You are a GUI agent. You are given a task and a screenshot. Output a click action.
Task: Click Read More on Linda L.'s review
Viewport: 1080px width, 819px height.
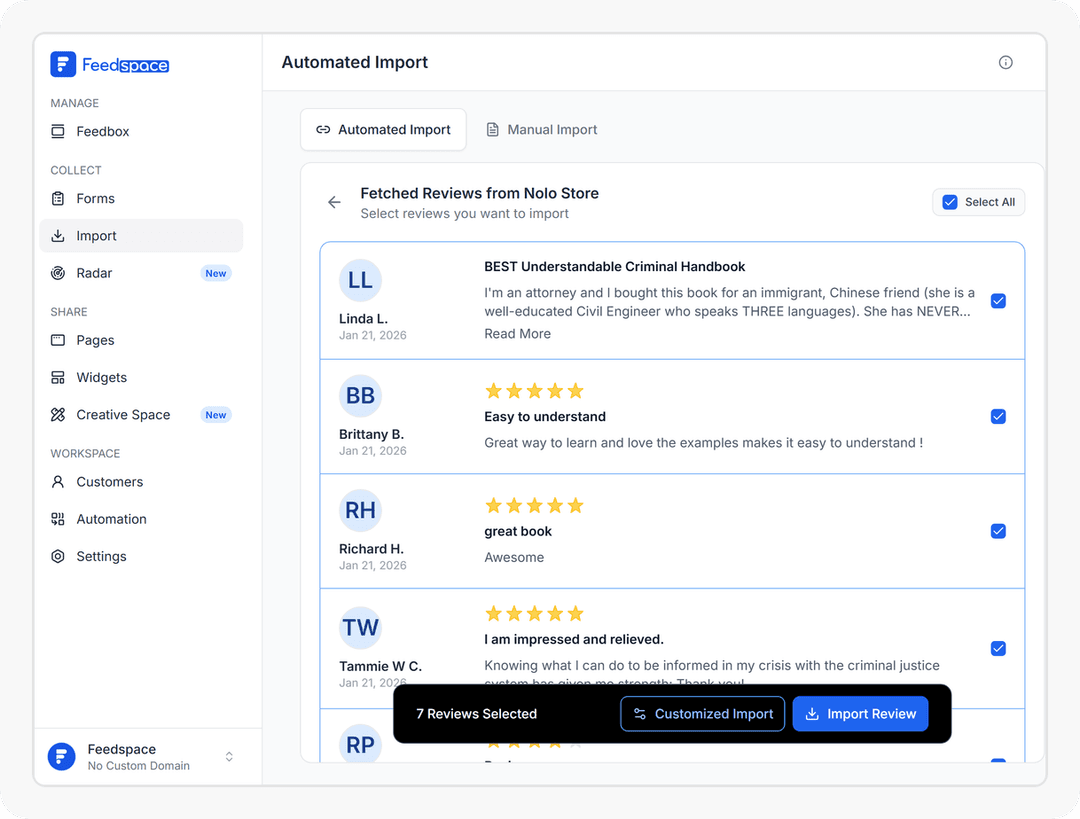pyautogui.click(x=517, y=333)
